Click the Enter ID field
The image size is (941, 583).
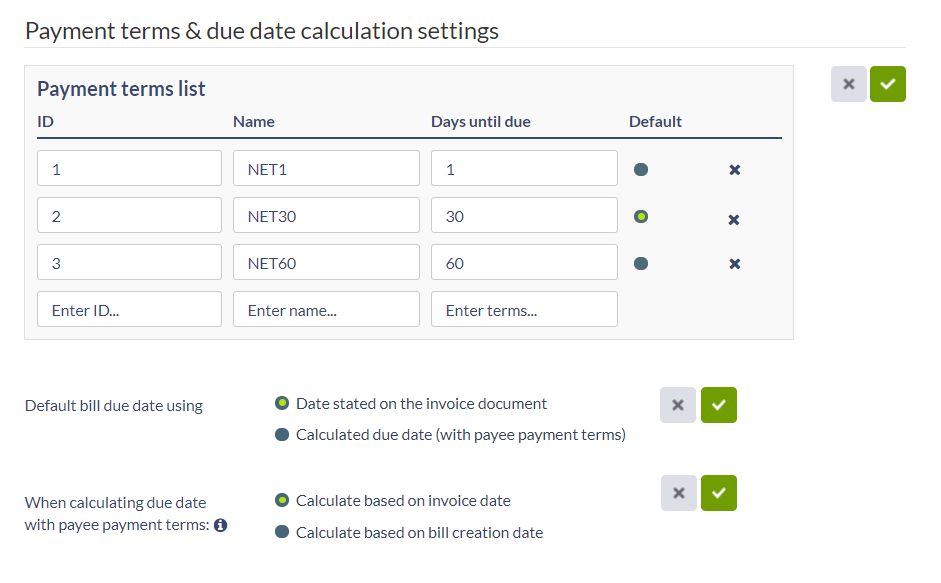click(x=129, y=309)
